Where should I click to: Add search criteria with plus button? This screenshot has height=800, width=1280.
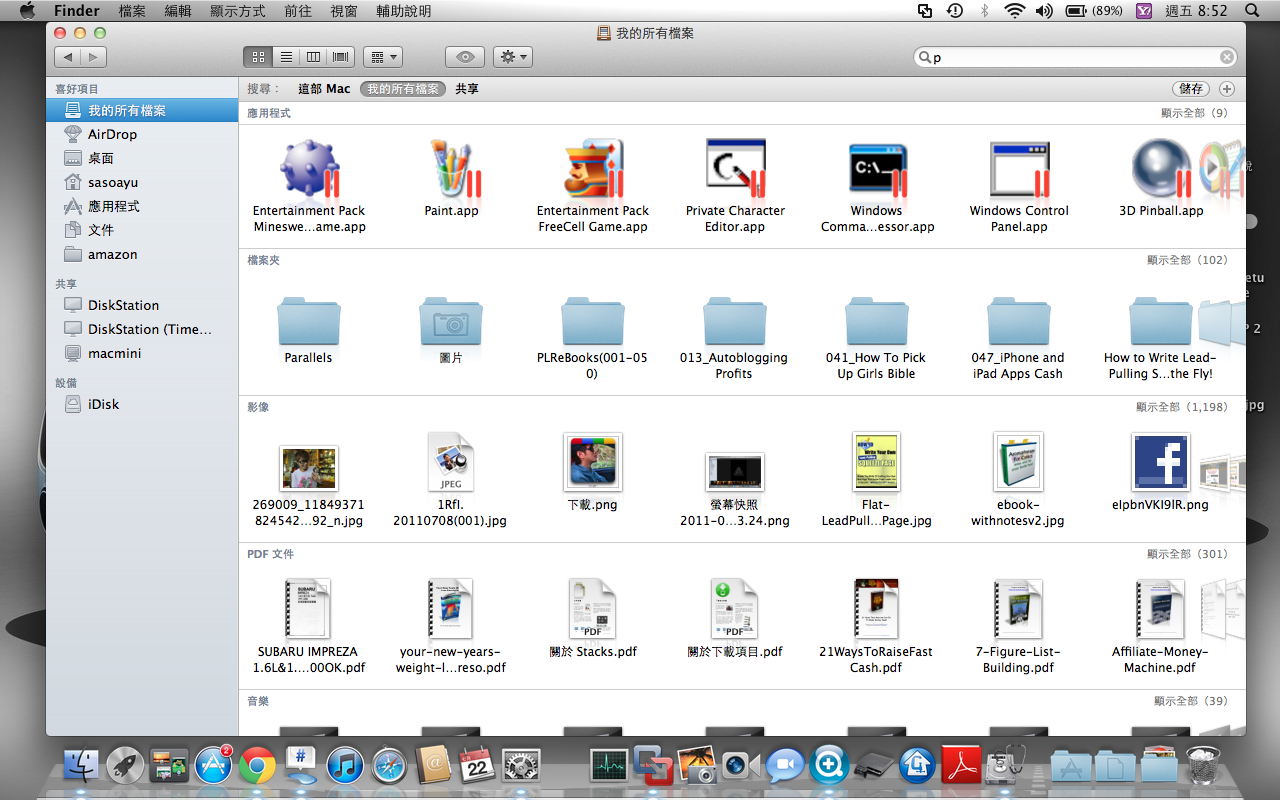[1227, 89]
